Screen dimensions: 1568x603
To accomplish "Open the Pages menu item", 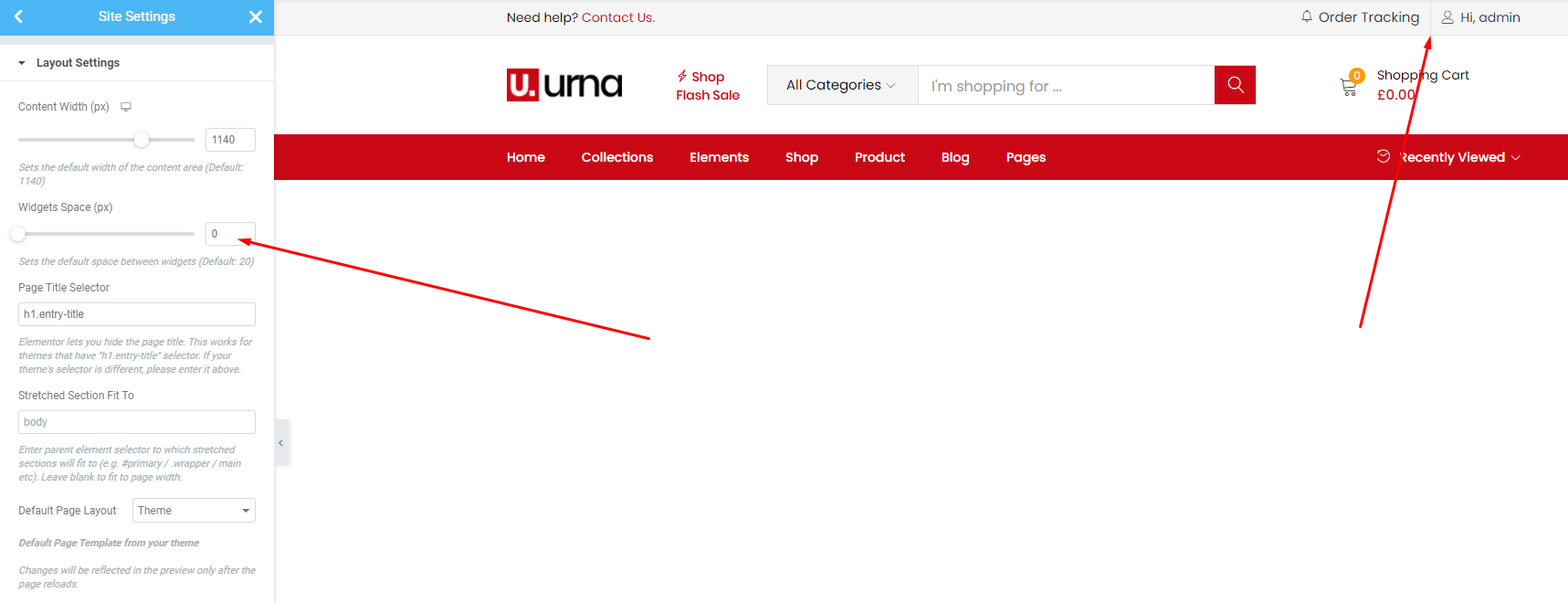I will click(x=1026, y=157).
